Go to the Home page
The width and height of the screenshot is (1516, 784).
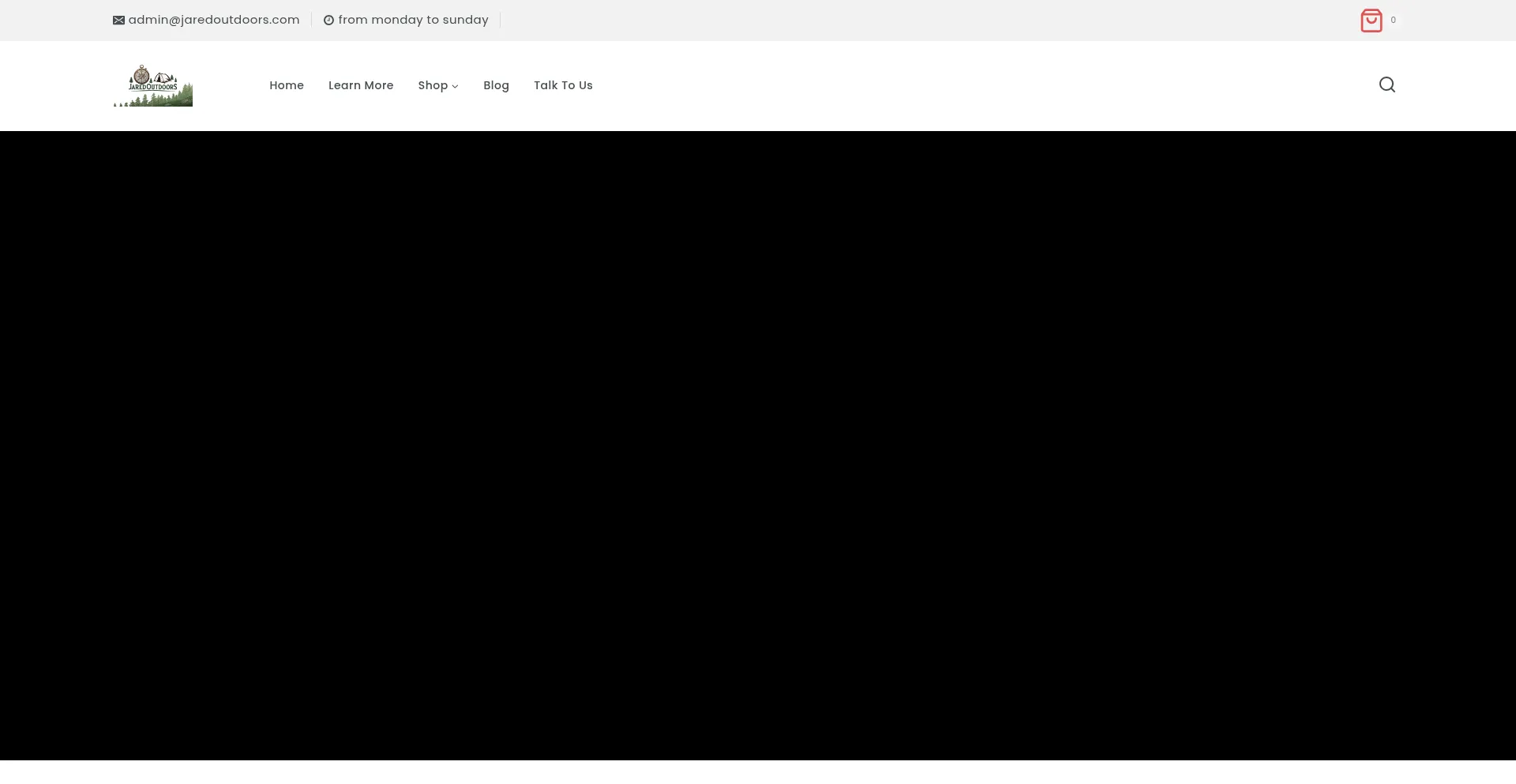287,85
